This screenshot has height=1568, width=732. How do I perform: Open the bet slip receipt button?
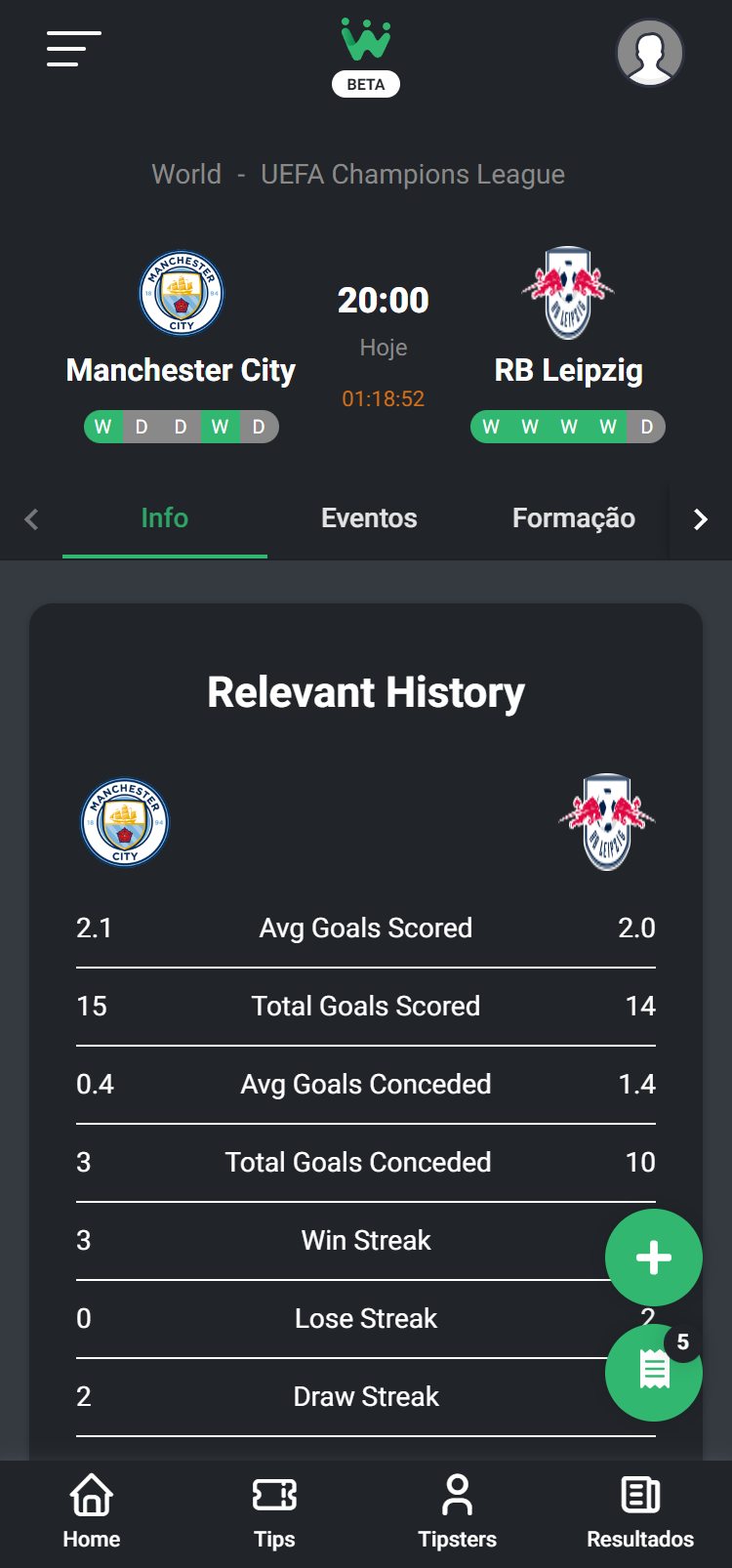[x=653, y=1372]
